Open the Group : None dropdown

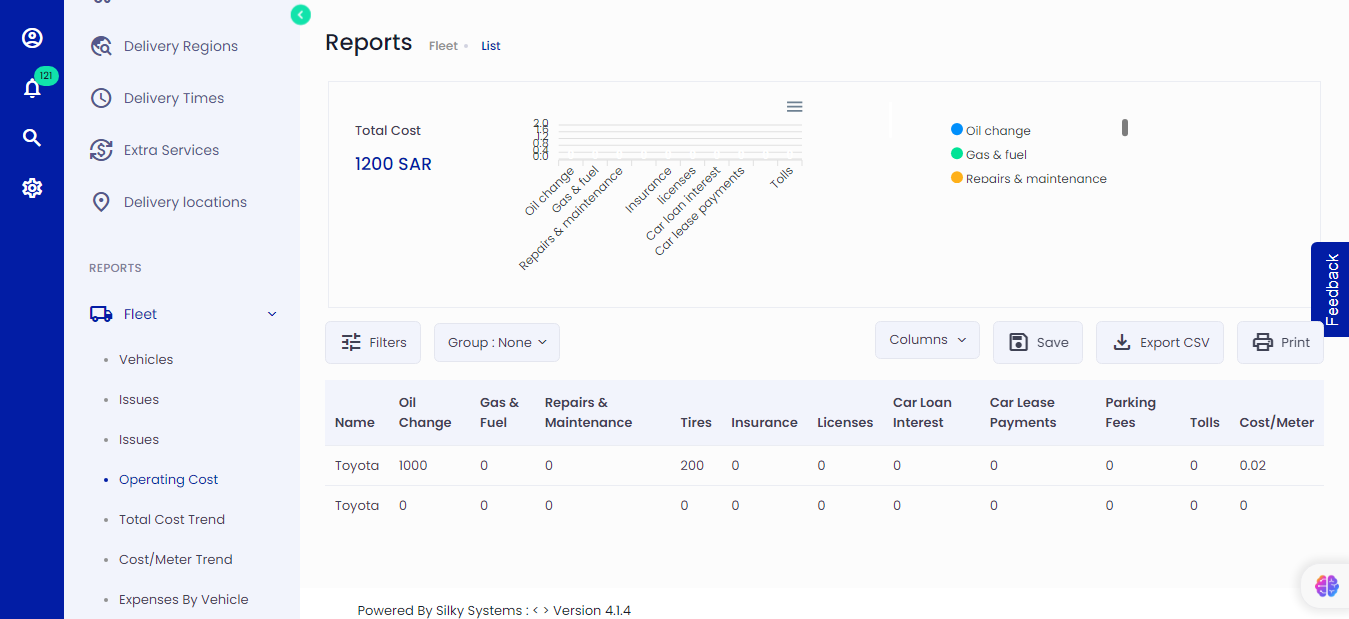496,341
